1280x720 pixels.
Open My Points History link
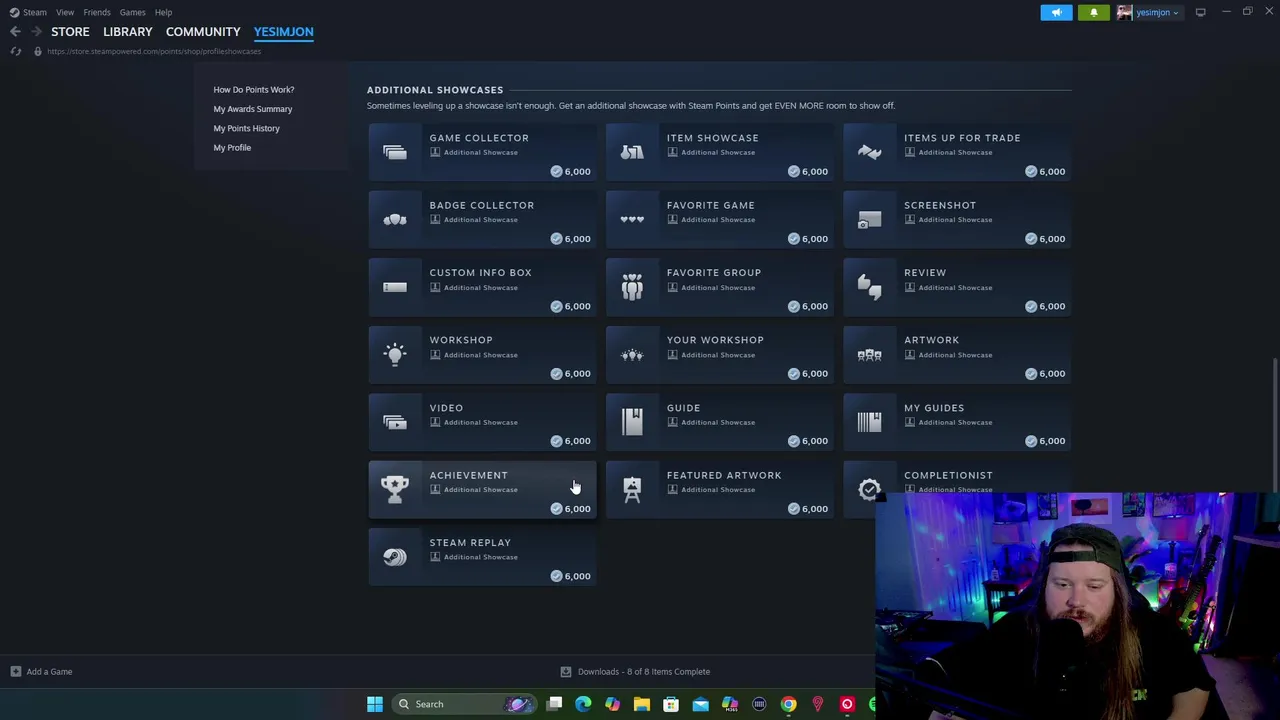pyautogui.click(x=246, y=128)
